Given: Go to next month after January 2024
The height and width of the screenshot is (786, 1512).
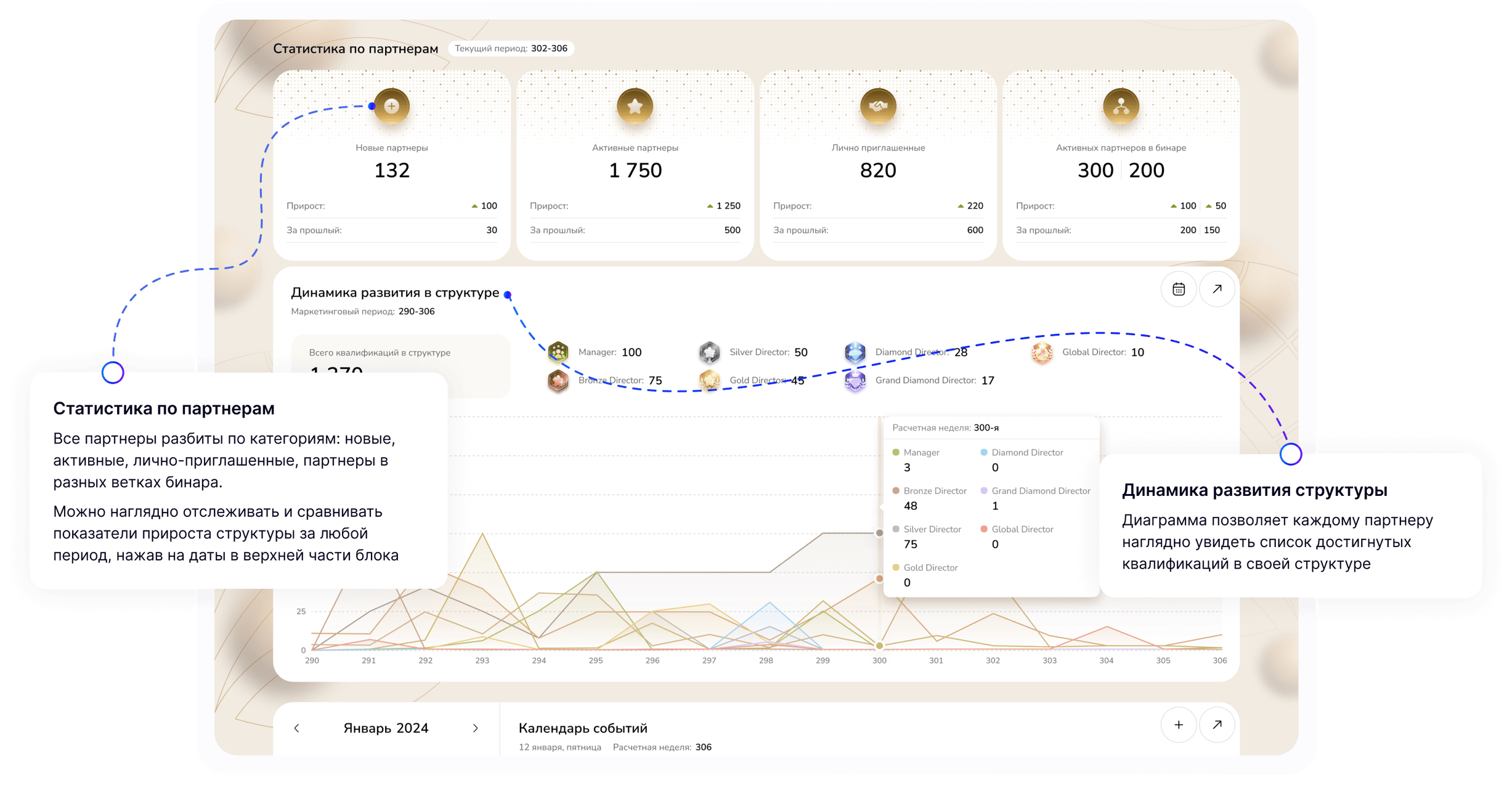Looking at the screenshot, I should [475, 728].
